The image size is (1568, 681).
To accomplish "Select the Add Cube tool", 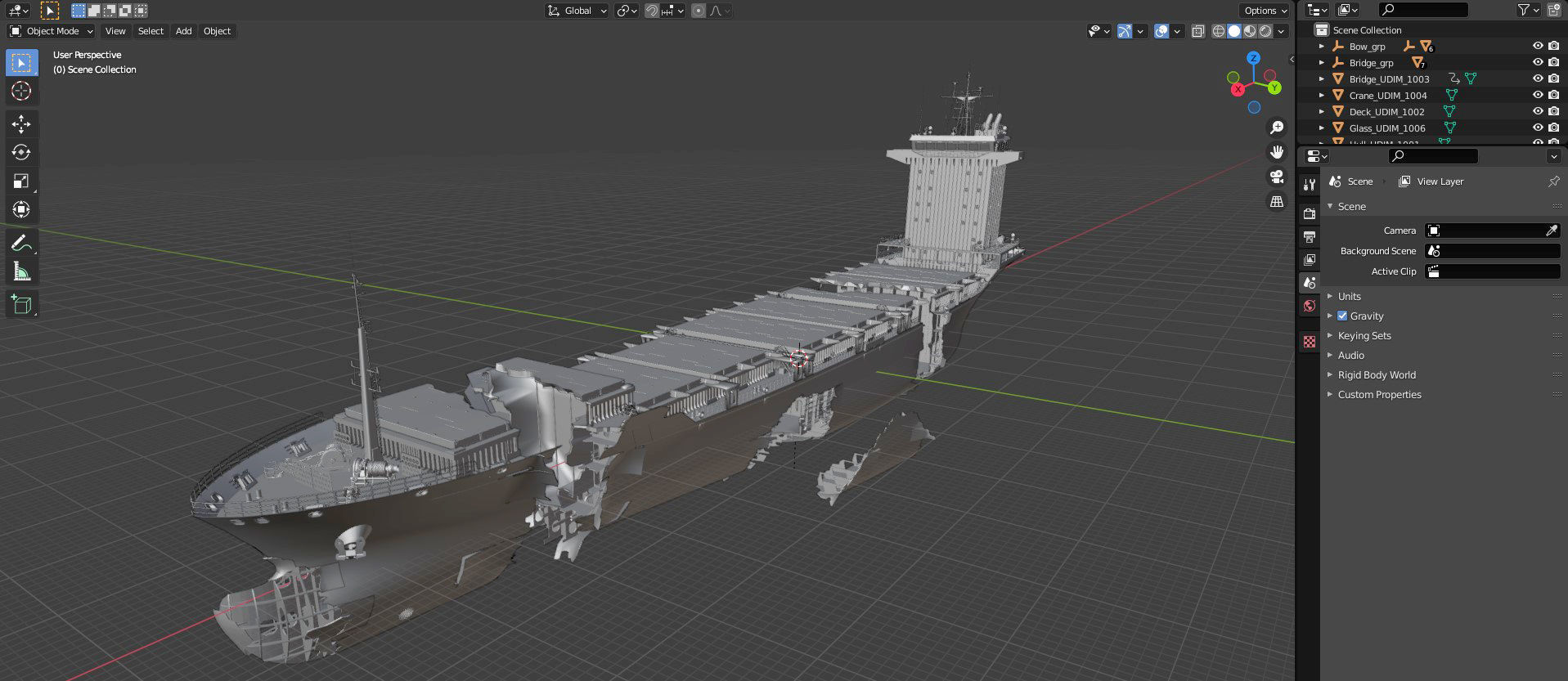I will (x=21, y=304).
